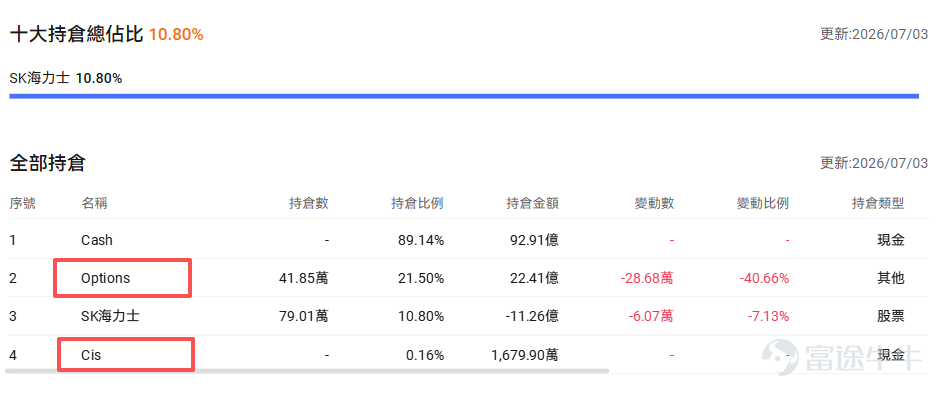Click the horizontal scrollbar under the table
Viewport: 942px width, 394px height.
click(x=307, y=371)
